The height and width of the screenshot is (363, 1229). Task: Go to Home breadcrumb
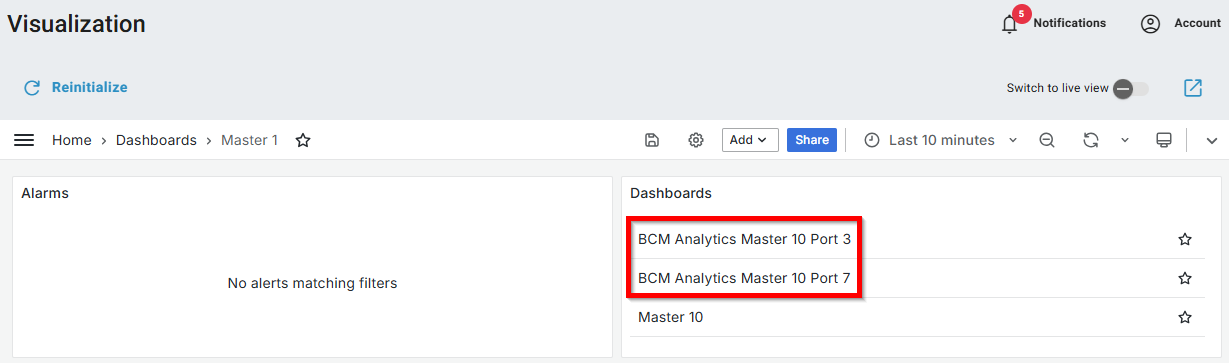[x=72, y=140]
